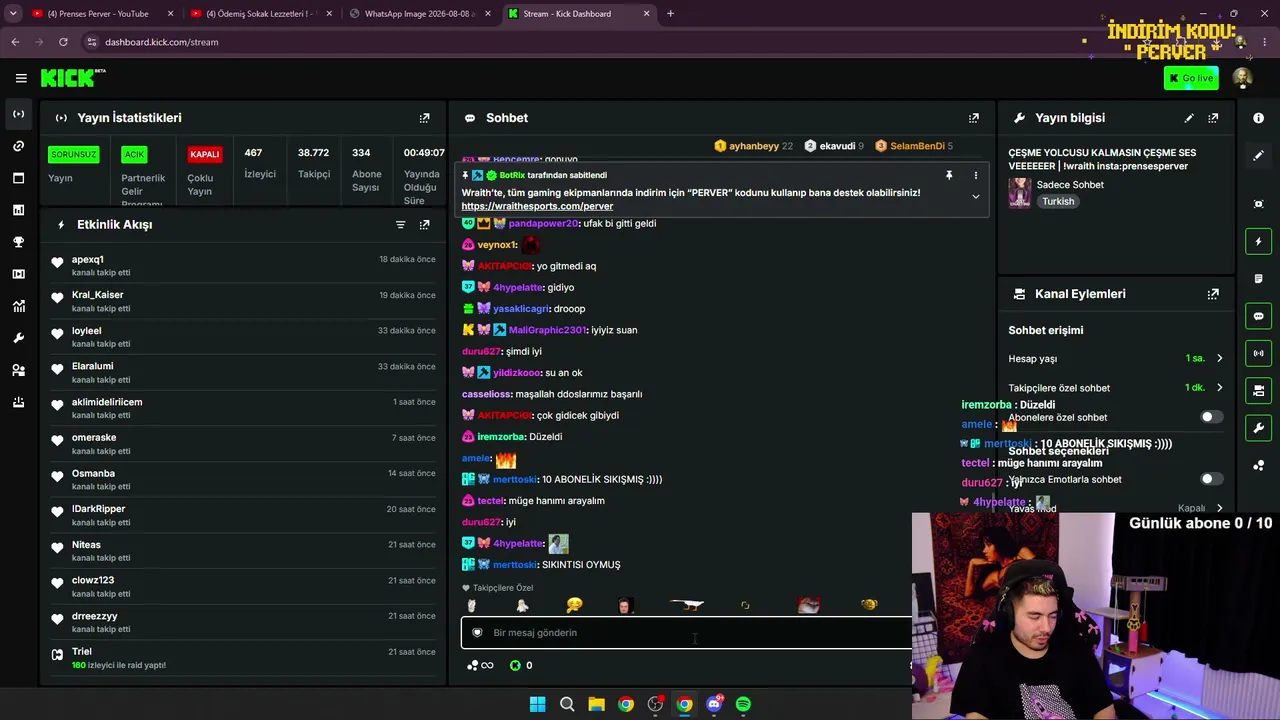Select the Stream - Kick Dashboard tab
The image size is (1280, 720).
coord(580,14)
